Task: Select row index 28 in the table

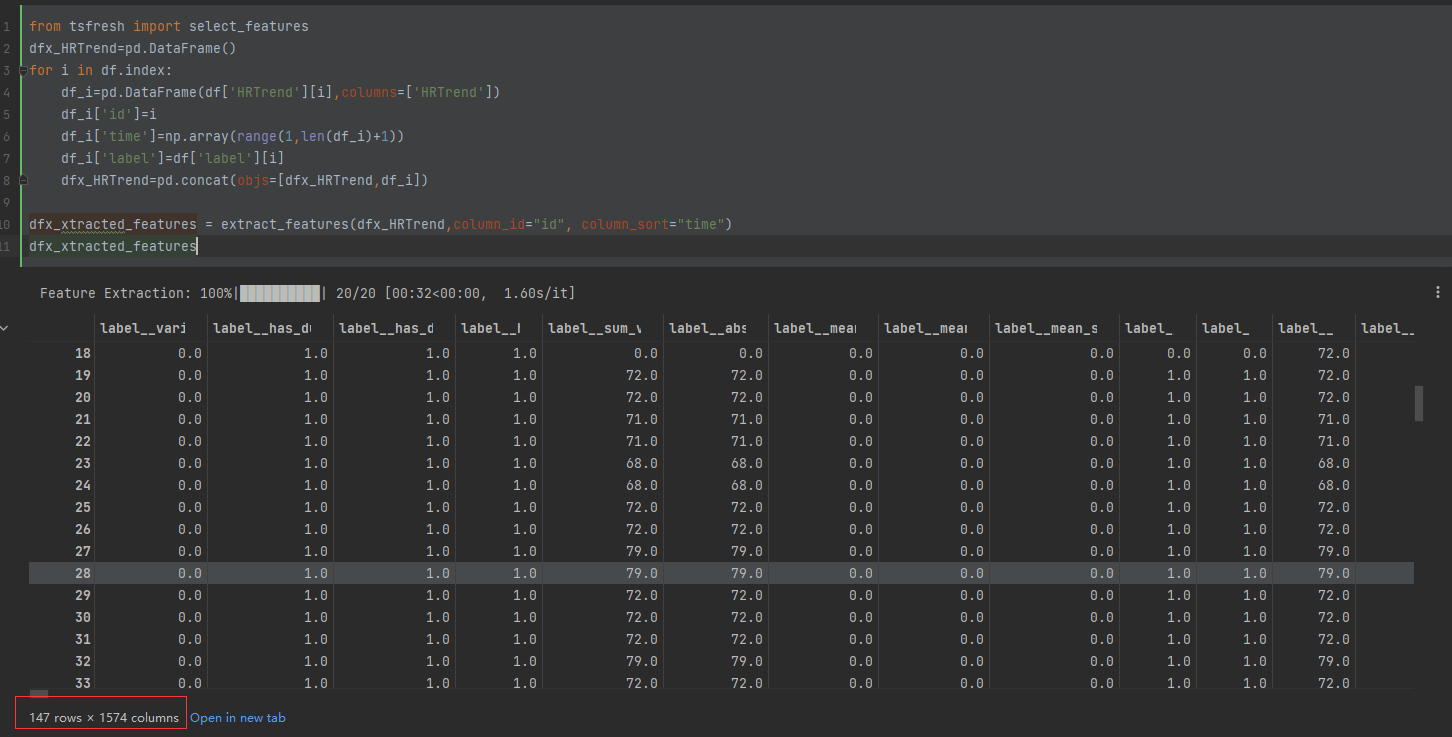Action: (82, 573)
